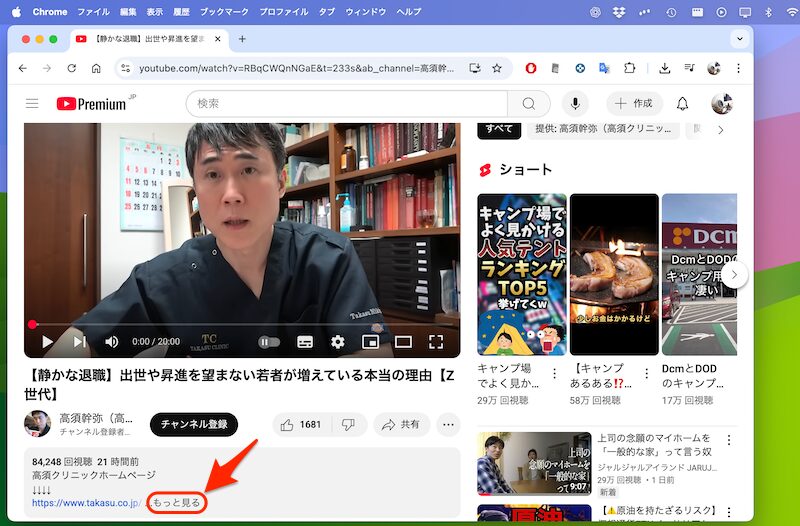This screenshot has height=526, width=800.
Task: Like the video with 1681 likes
Action: click(303, 424)
